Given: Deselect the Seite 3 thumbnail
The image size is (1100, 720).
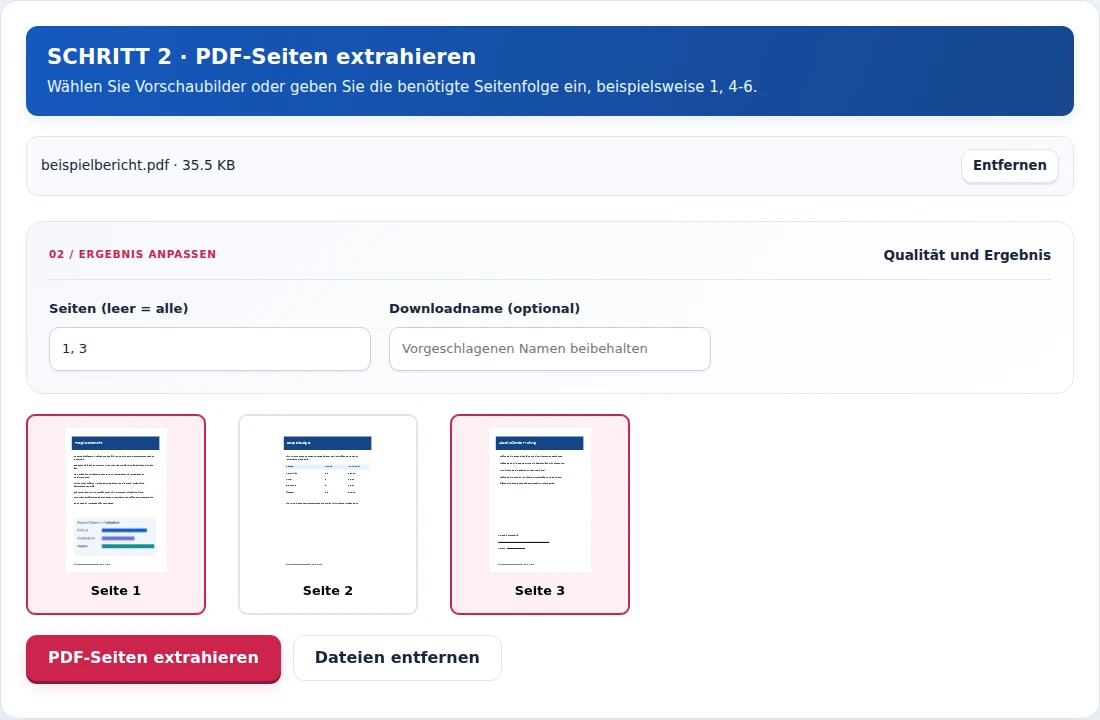Looking at the screenshot, I should click(539, 514).
